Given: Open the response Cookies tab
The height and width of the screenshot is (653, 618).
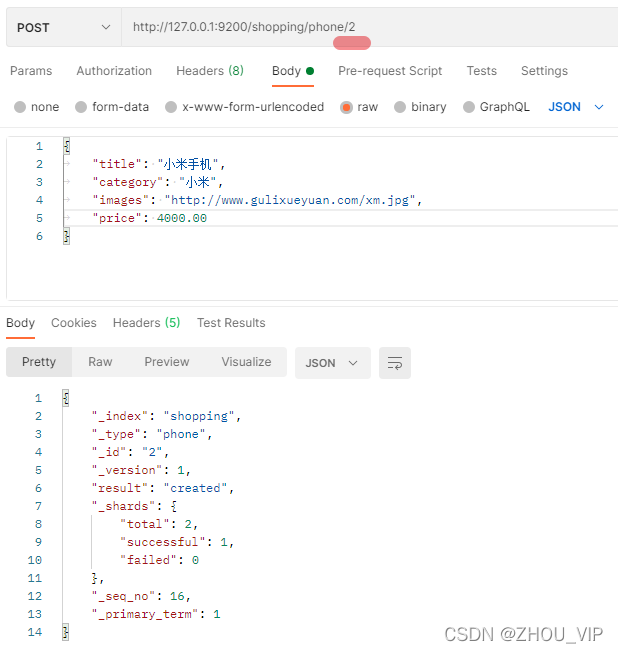Looking at the screenshot, I should tap(74, 323).
